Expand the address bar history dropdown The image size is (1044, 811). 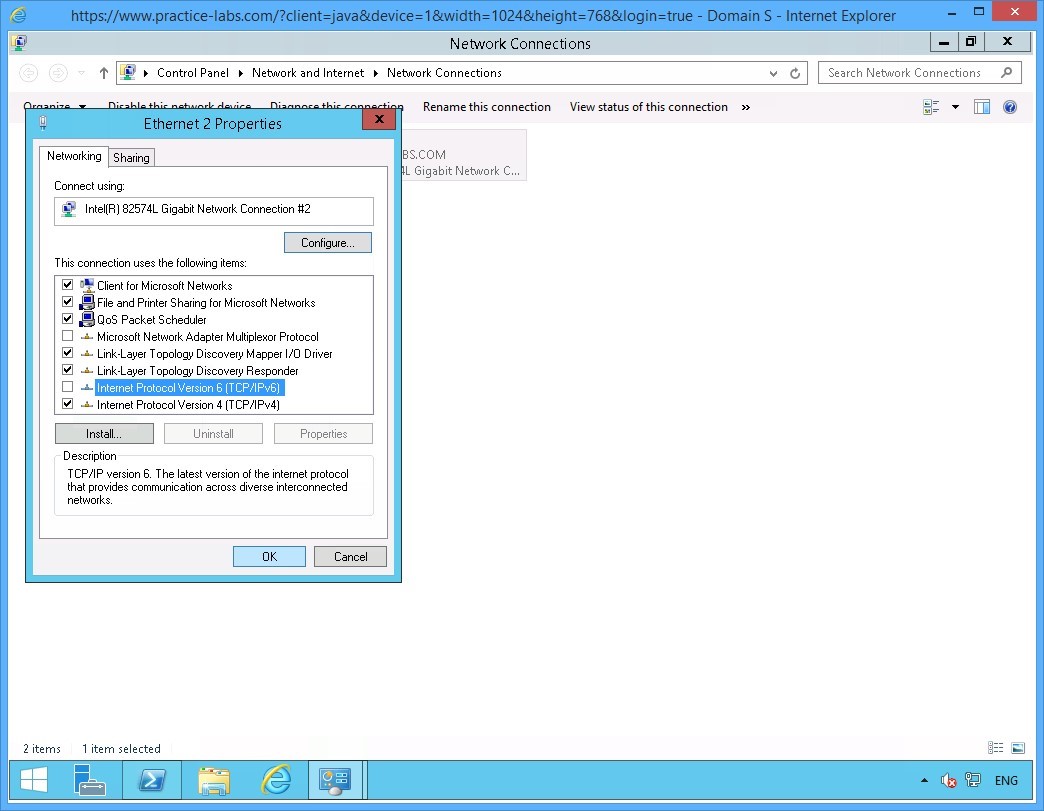pos(774,73)
